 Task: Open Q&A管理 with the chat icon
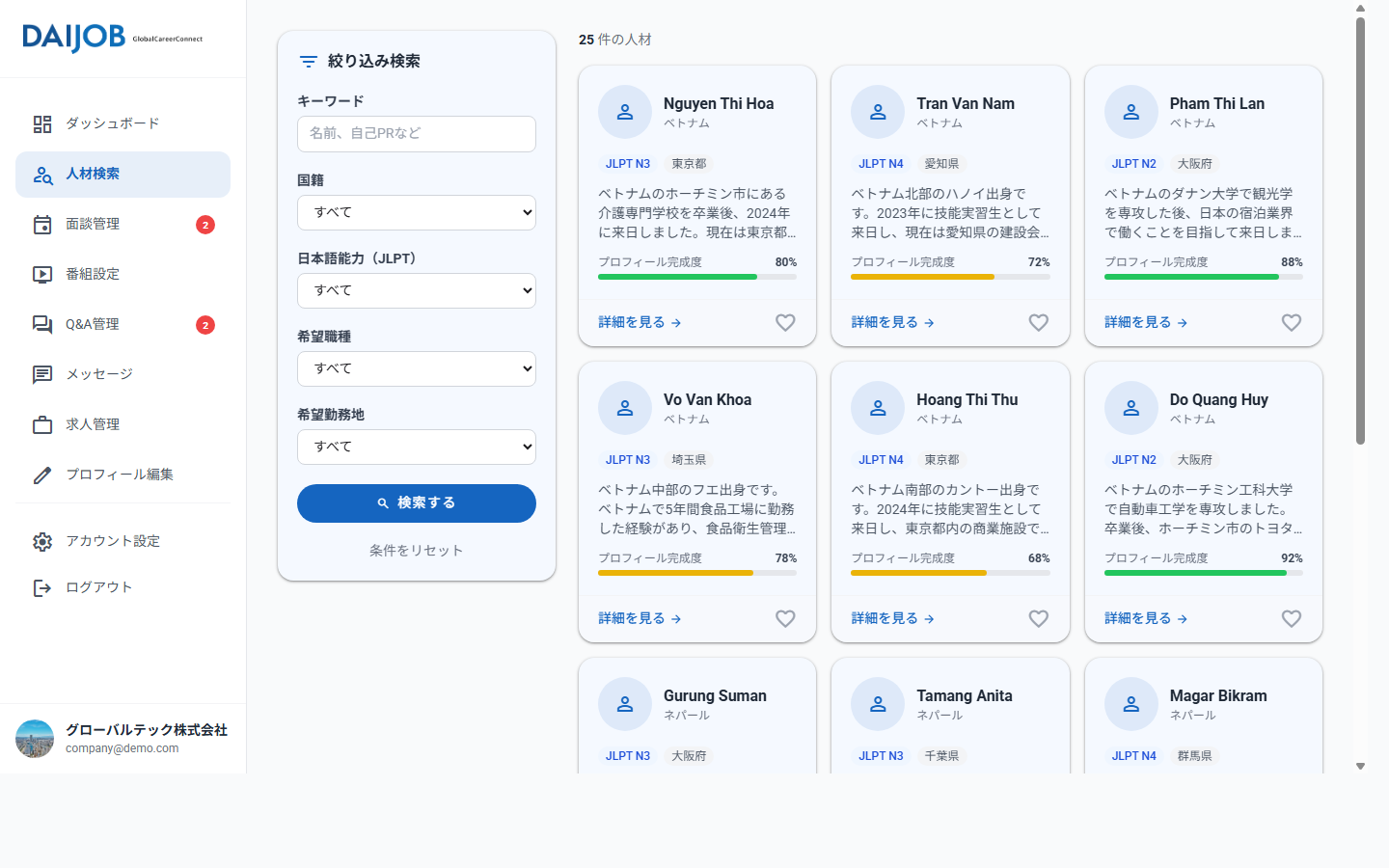click(42, 324)
